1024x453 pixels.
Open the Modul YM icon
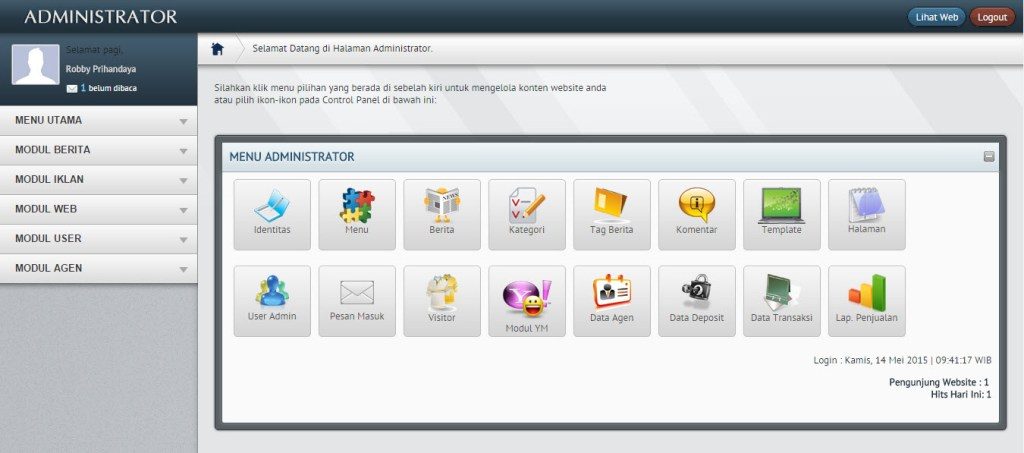click(x=527, y=300)
